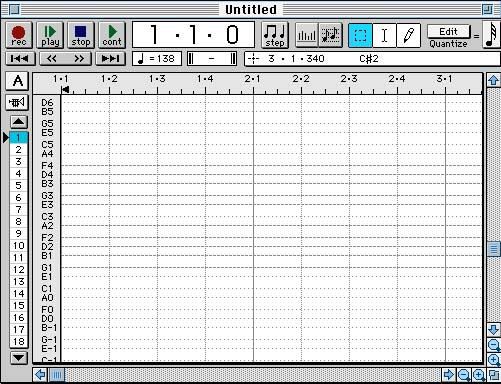This screenshot has height=384, width=501.
Task: Toggle the notation view icon
Action: coord(330,35)
